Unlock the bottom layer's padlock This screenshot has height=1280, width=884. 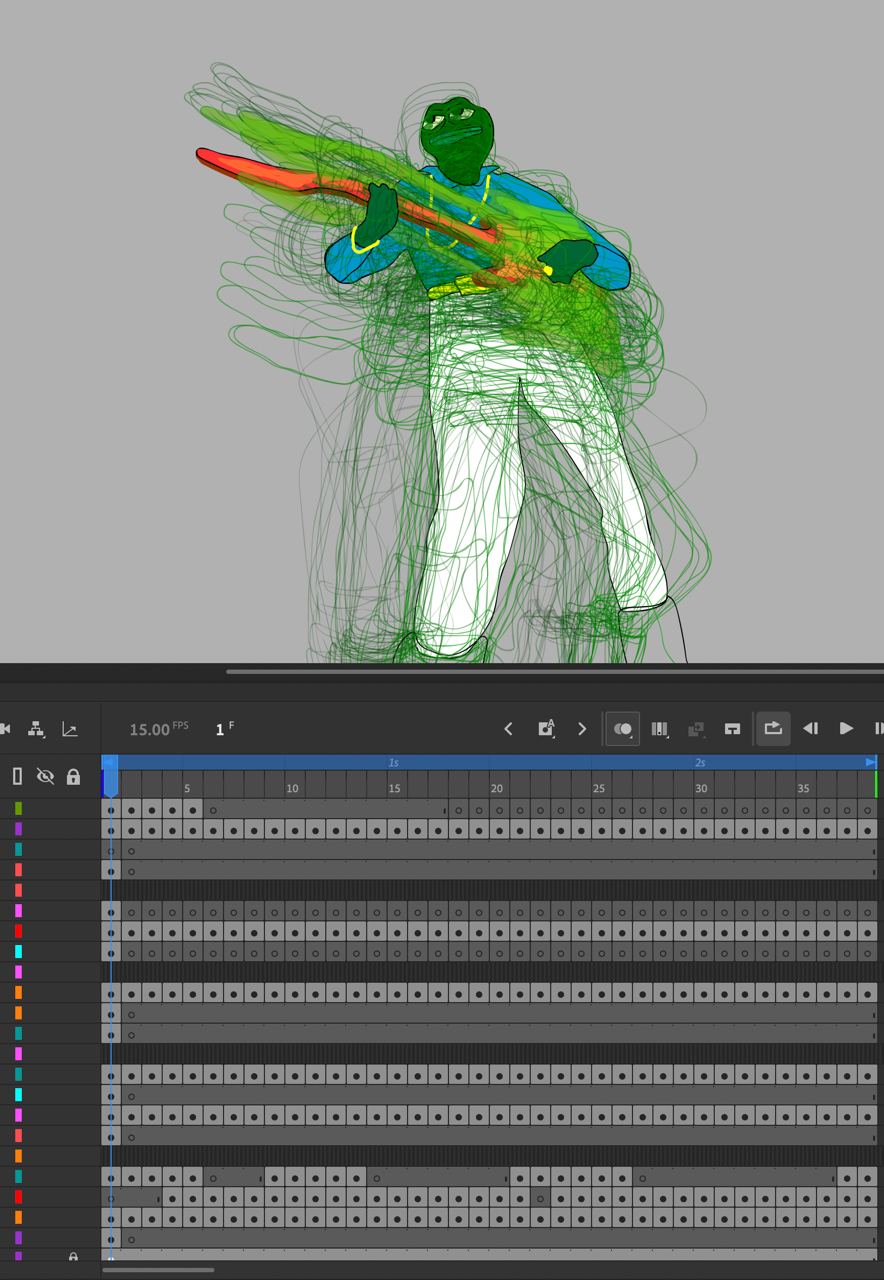click(x=73, y=1257)
